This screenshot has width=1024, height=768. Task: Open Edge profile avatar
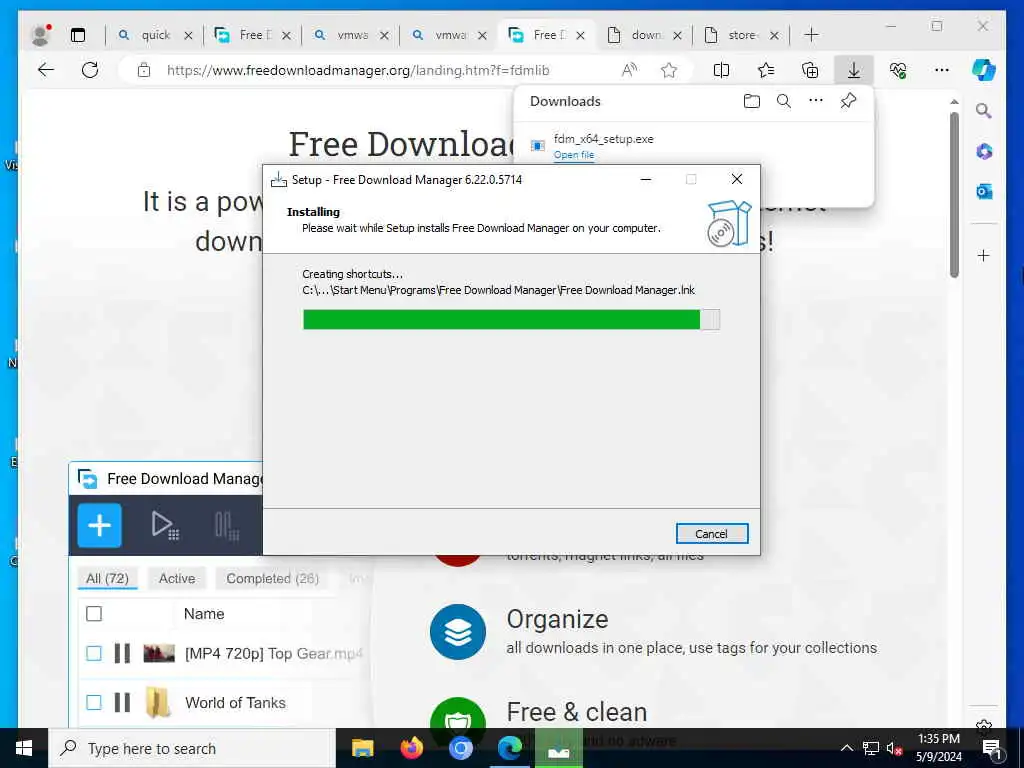coord(40,35)
